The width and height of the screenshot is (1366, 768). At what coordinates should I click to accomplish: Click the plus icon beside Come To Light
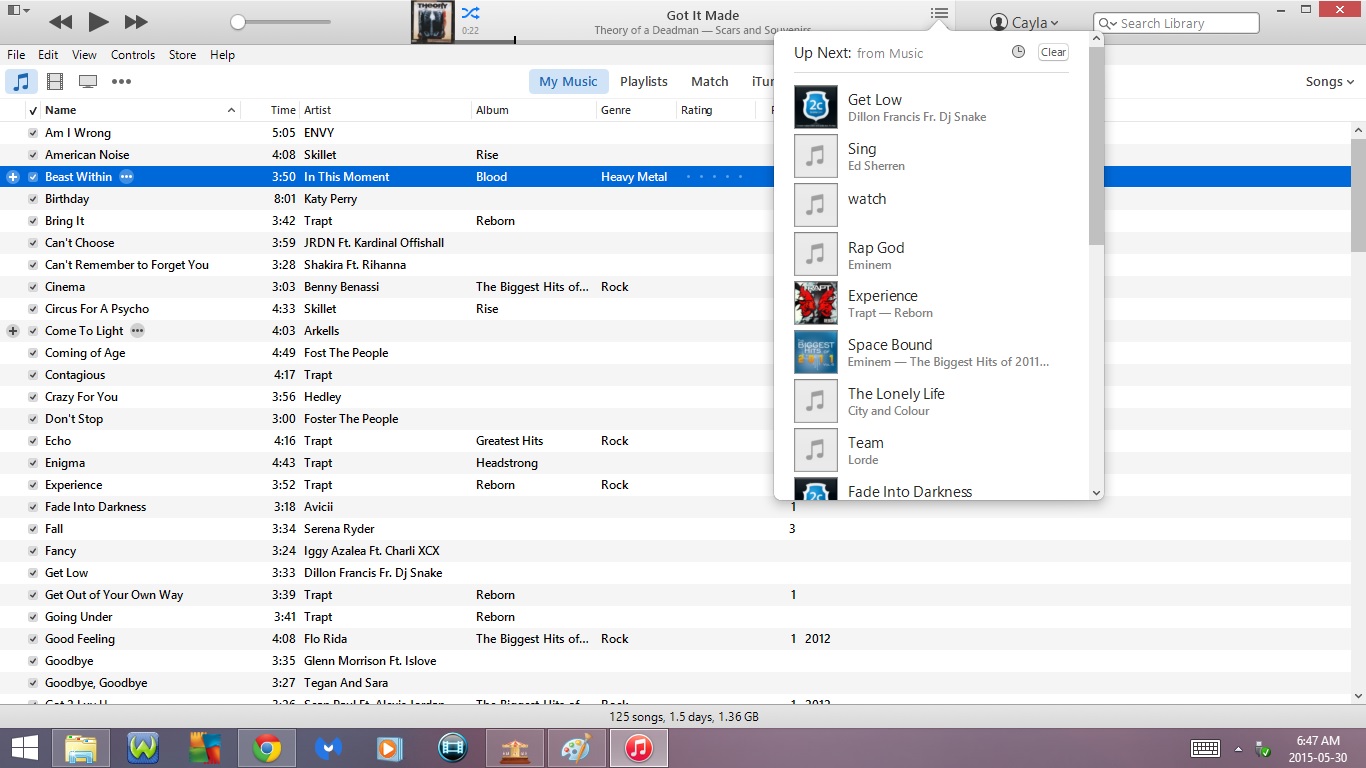click(x=13, y=331)
